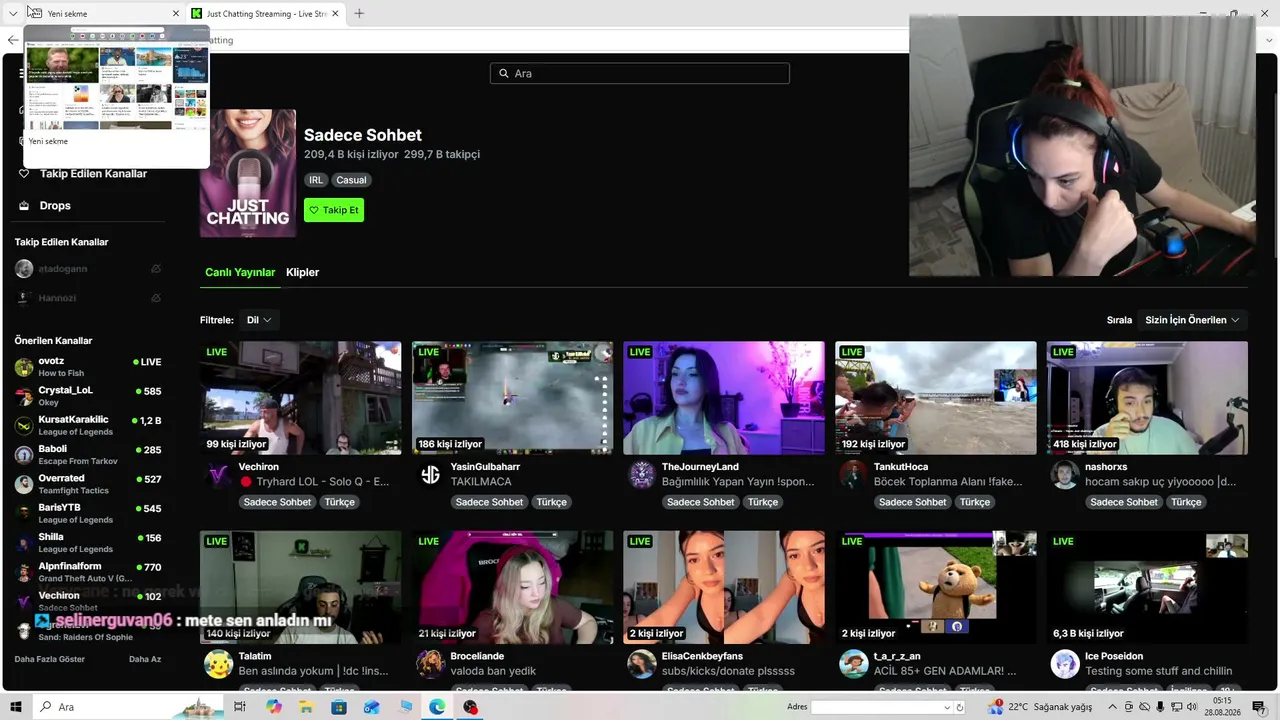Click the IRL category tag
Screen dimensions: 1280x720
pyautogui.click(x=316, y=180)
